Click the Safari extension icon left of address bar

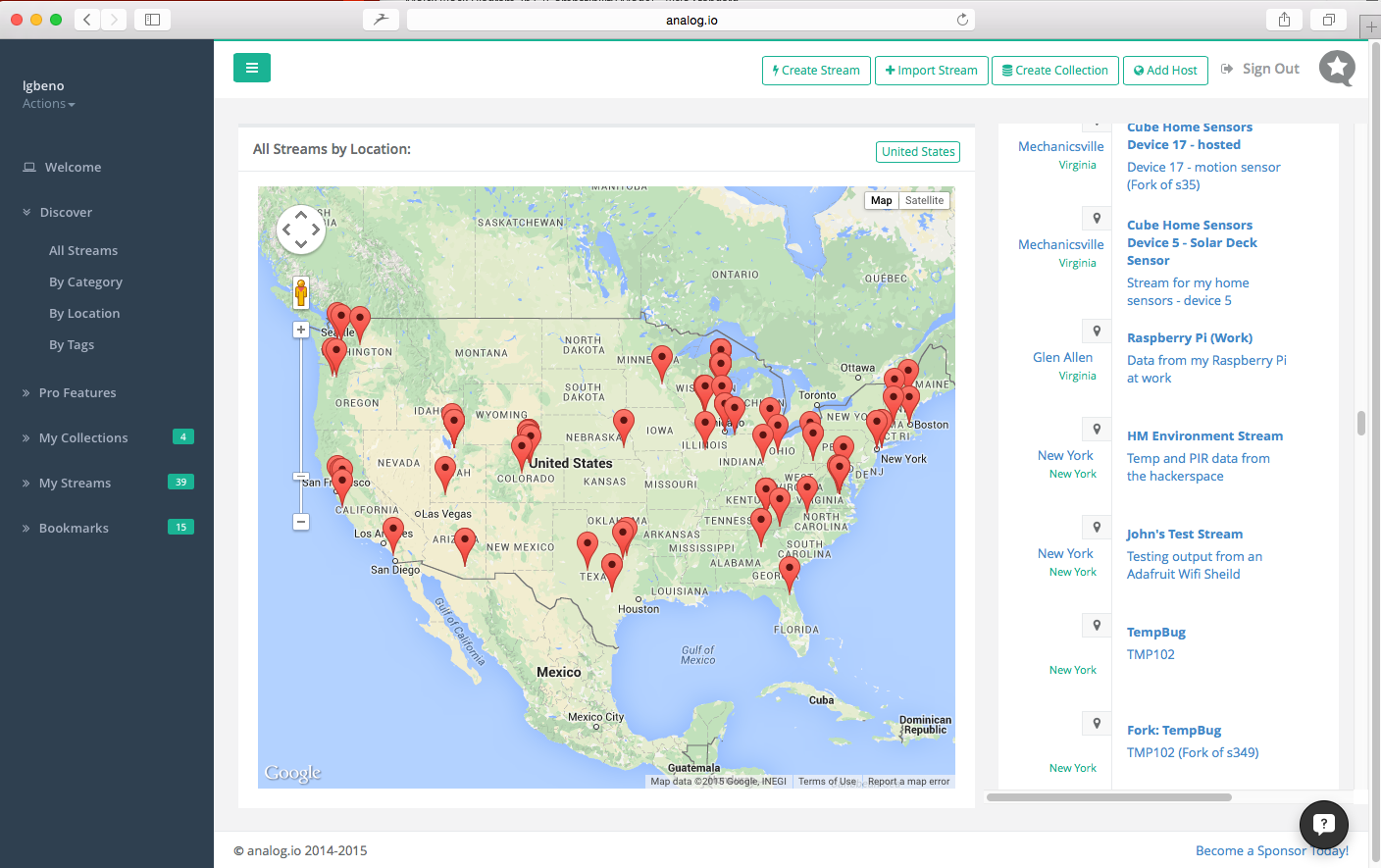[x=381, y=20]
